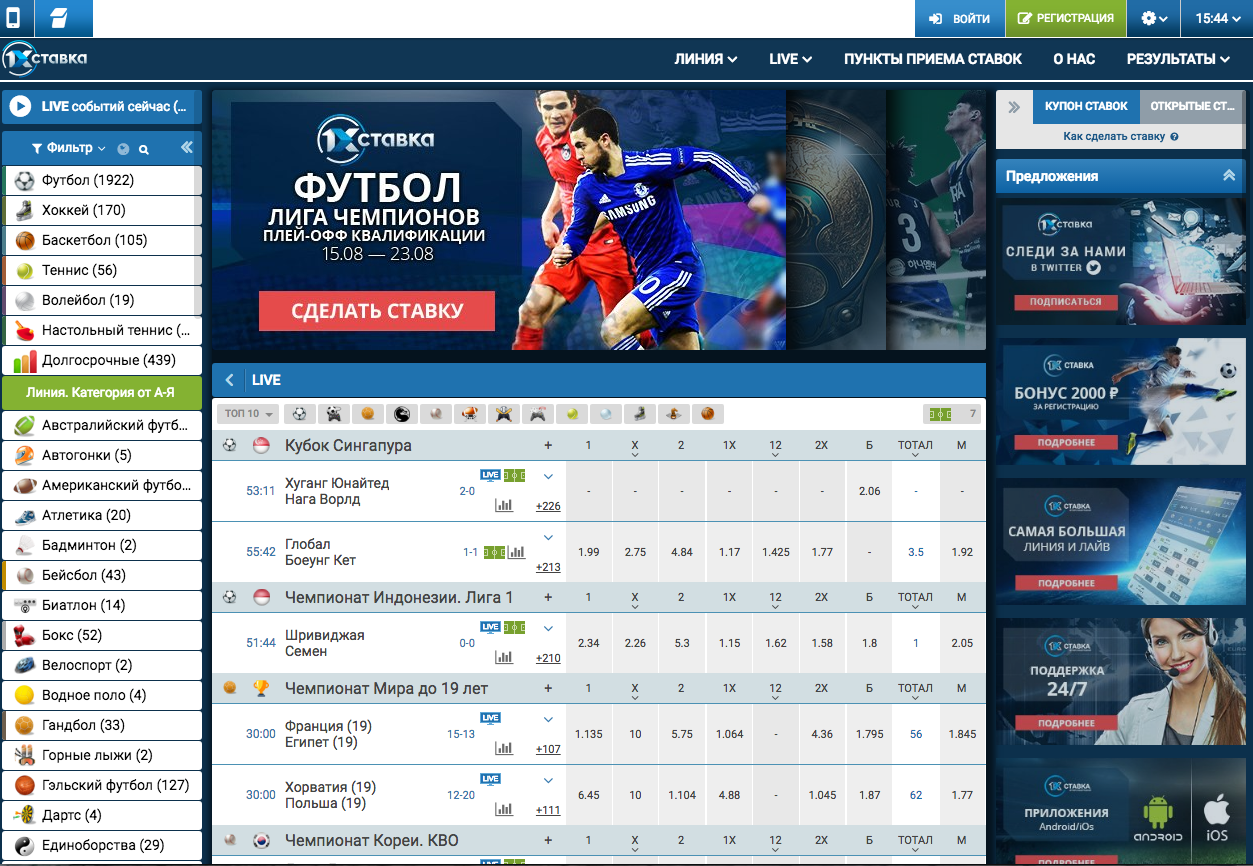
Task: Select Долгосрочные (439) in the sidebar
Action: coord(101,360)
